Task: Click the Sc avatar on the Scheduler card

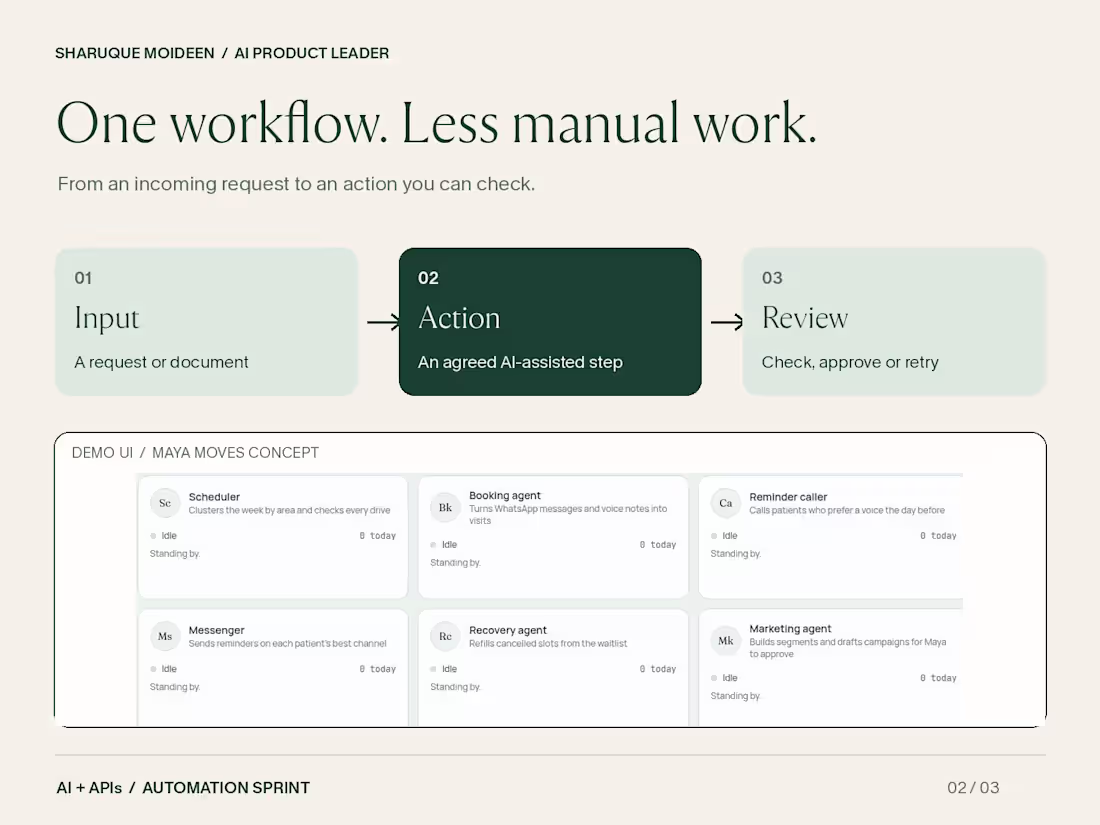Action: [x=165, y=503]
